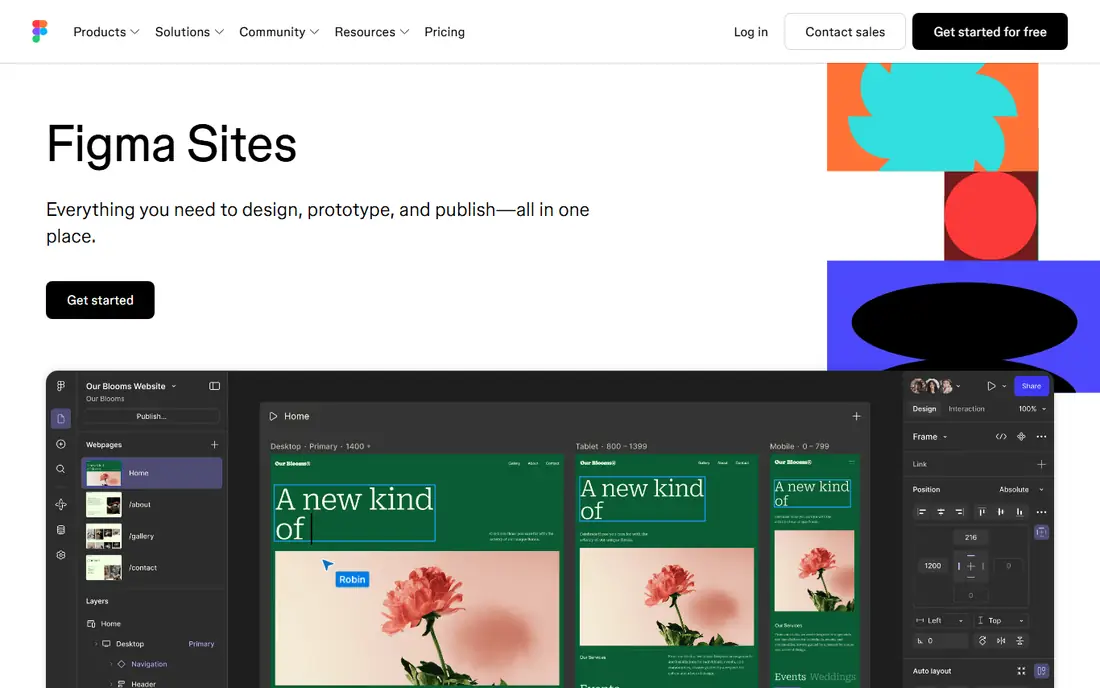The width and height of the screenshot is (1100, 688).
Task: Expand the Navigation layer
Action: coord(111,664)
